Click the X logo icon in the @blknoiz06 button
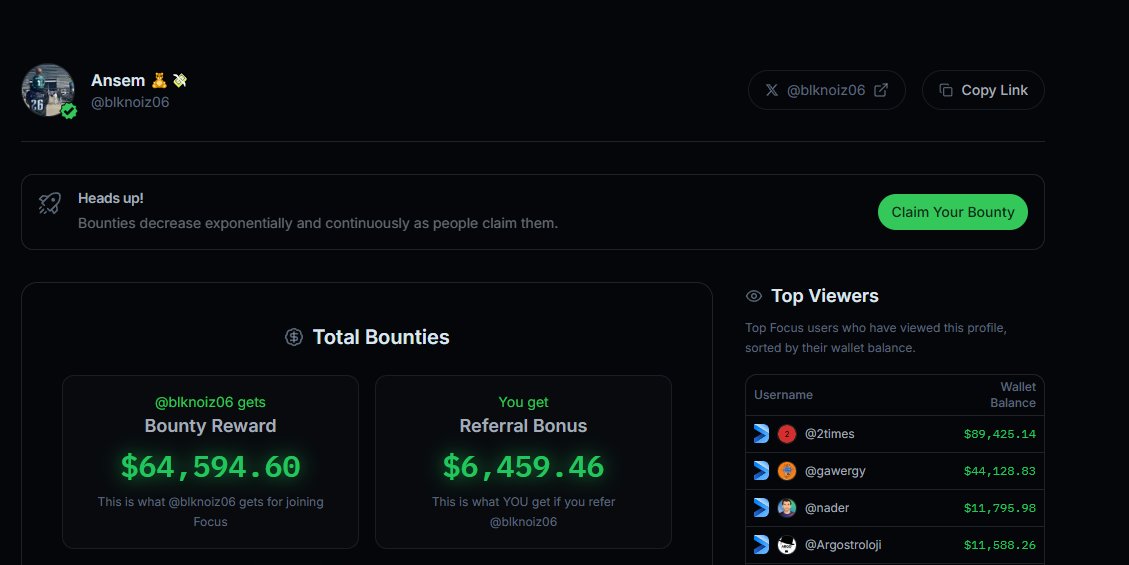 (772, 90)
